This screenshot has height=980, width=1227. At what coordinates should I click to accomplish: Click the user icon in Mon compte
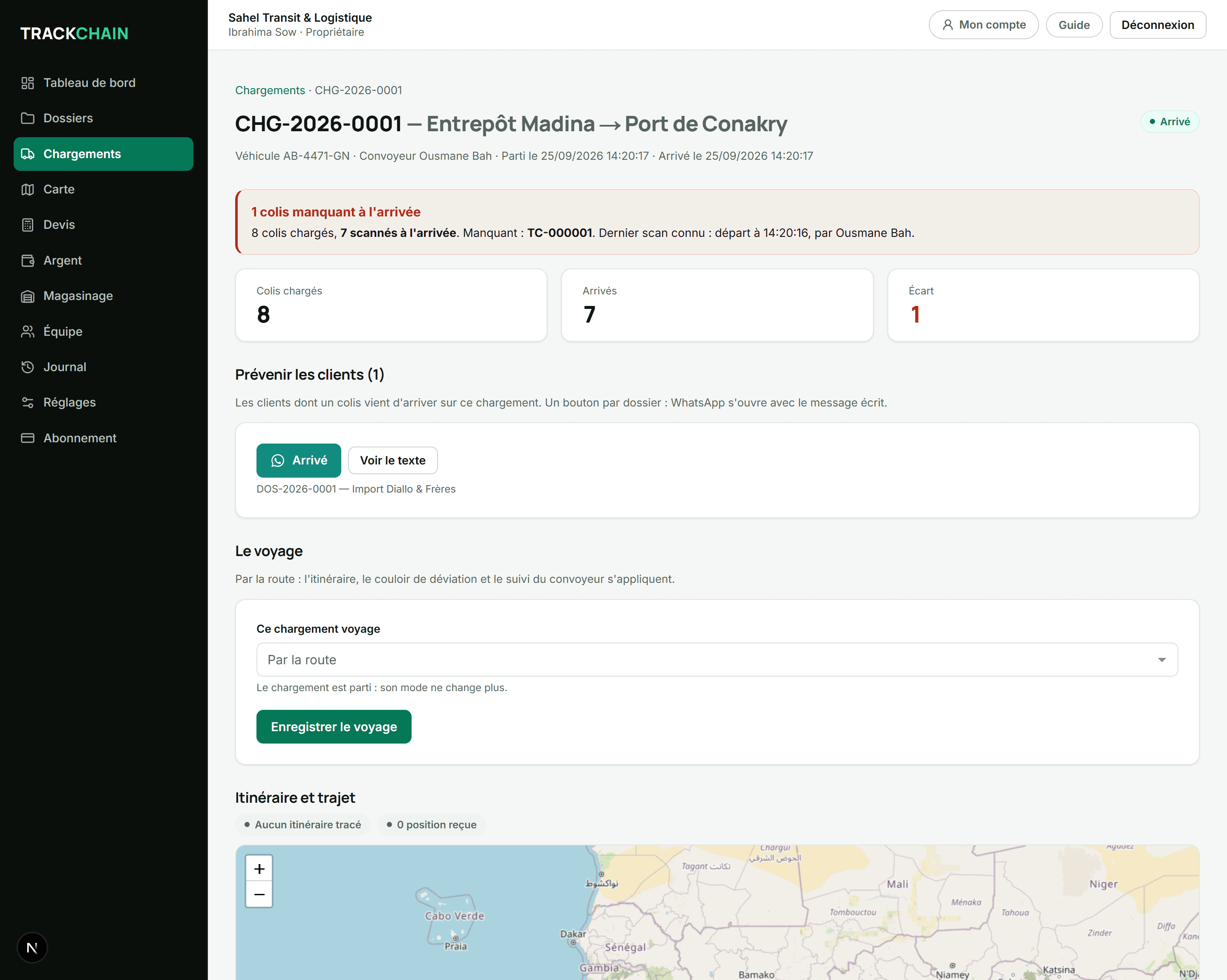coord(948,25)
